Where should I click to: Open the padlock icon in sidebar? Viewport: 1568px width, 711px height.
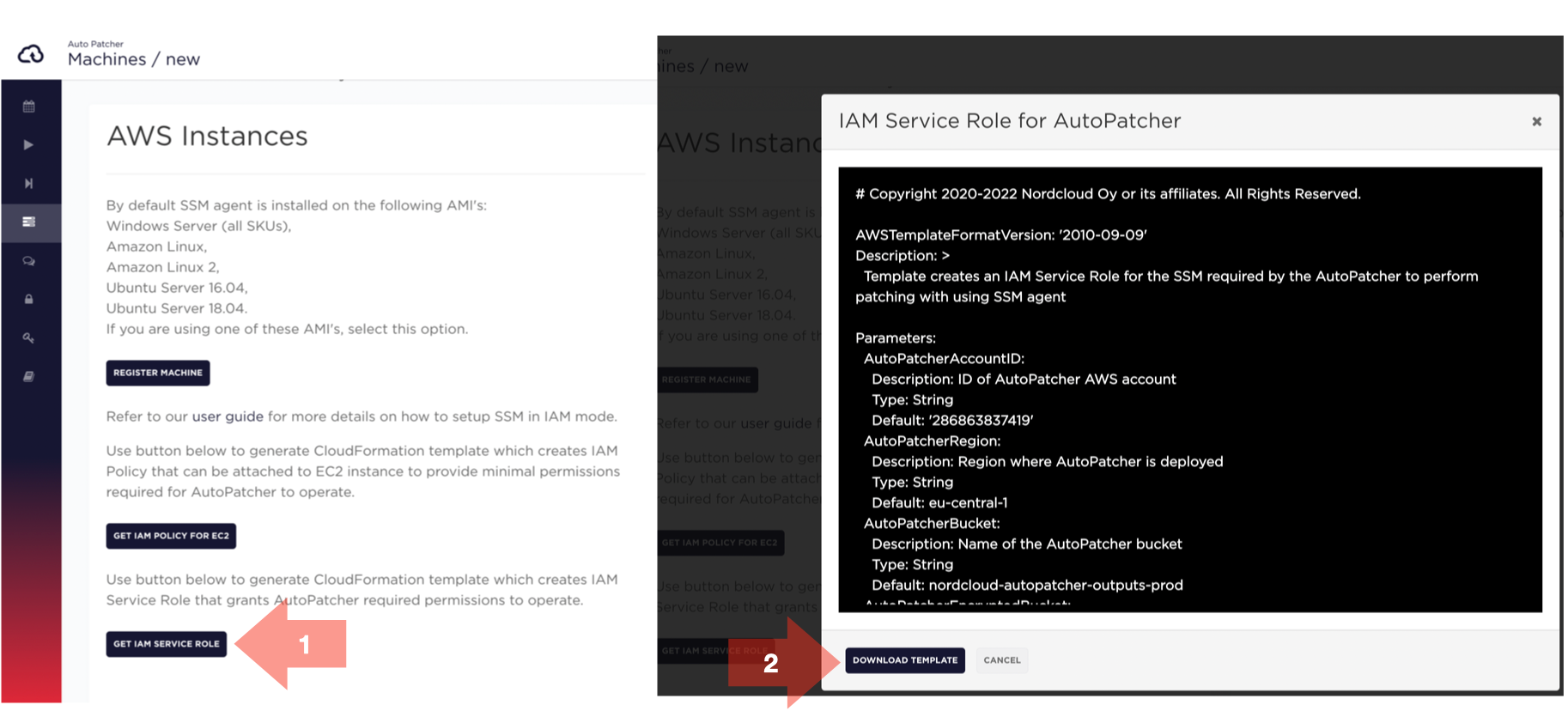[x=28, y=300]
